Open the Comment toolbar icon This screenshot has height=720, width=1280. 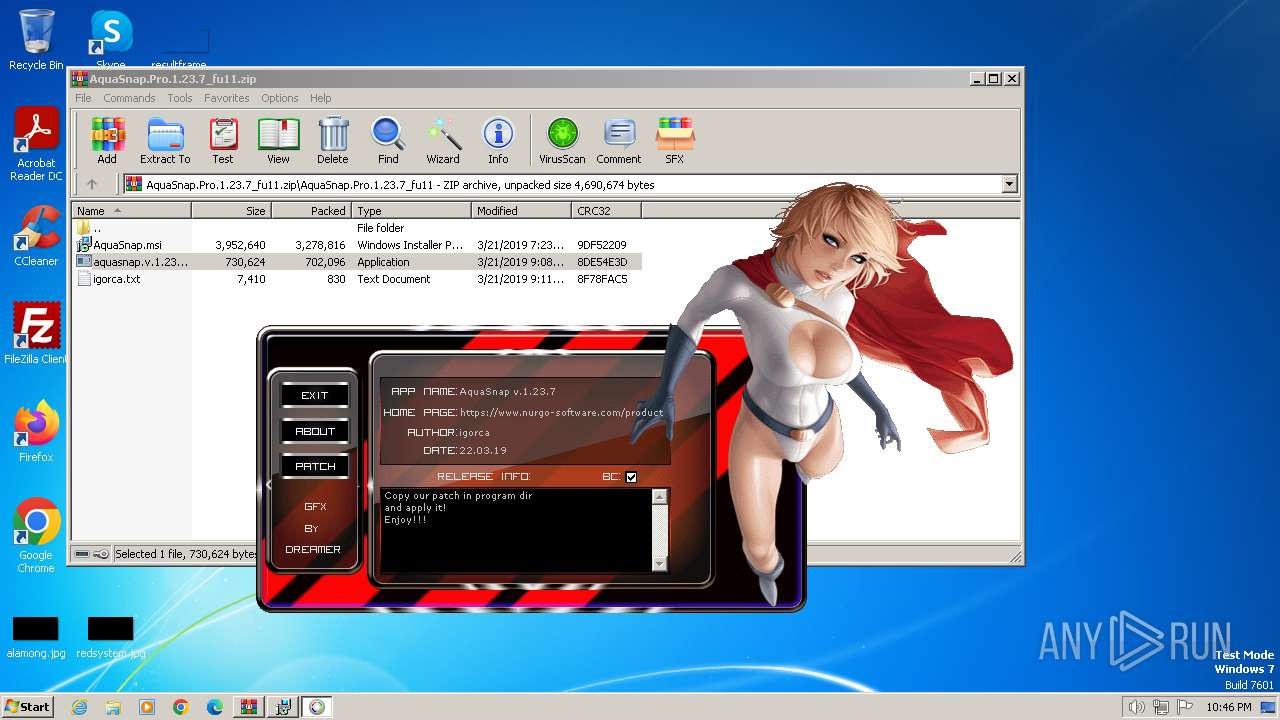click(x=619, y=140)
